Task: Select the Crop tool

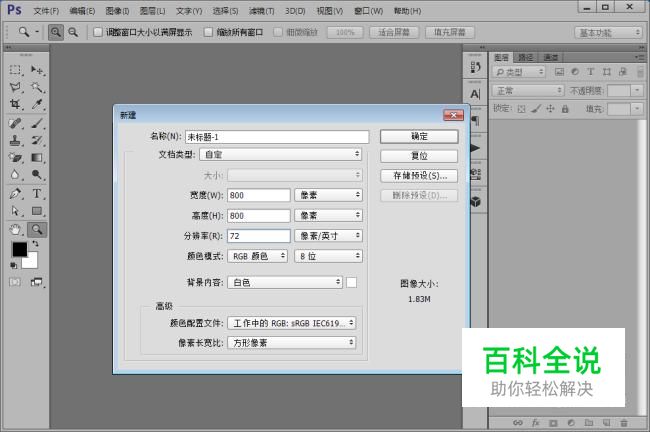Action: pos(15,104)
